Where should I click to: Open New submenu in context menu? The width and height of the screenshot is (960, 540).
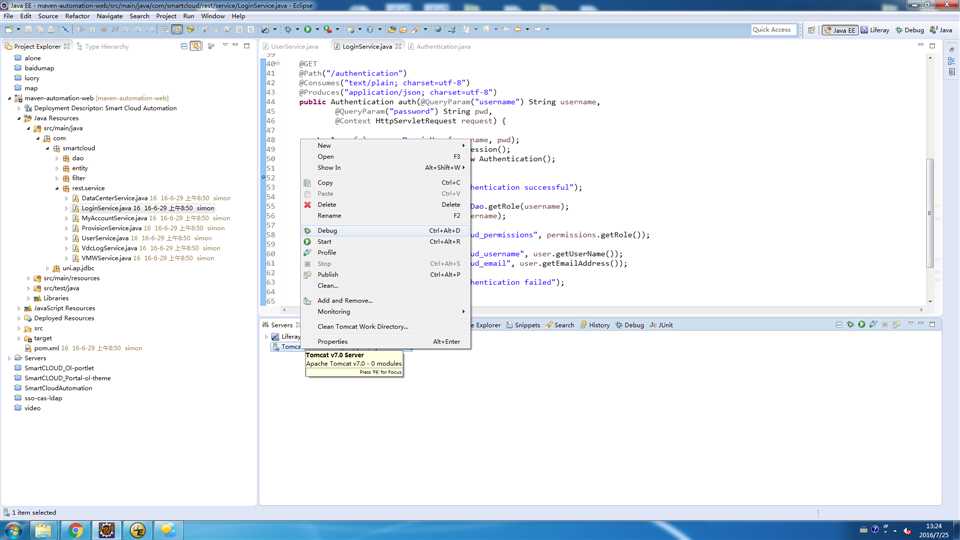pos(386,146)
